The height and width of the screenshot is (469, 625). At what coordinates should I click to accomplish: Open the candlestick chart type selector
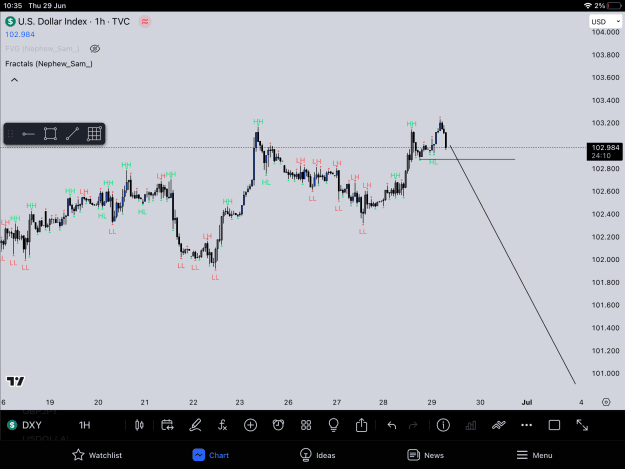139,425
